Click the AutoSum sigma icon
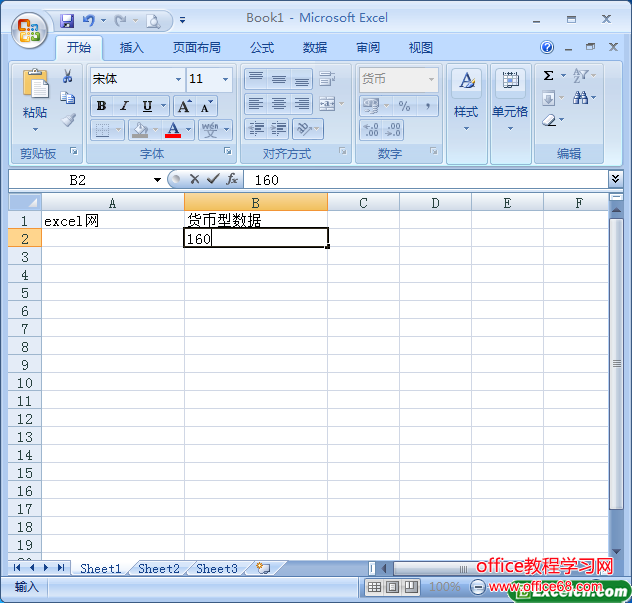The image size is (632, 603). 548,75
